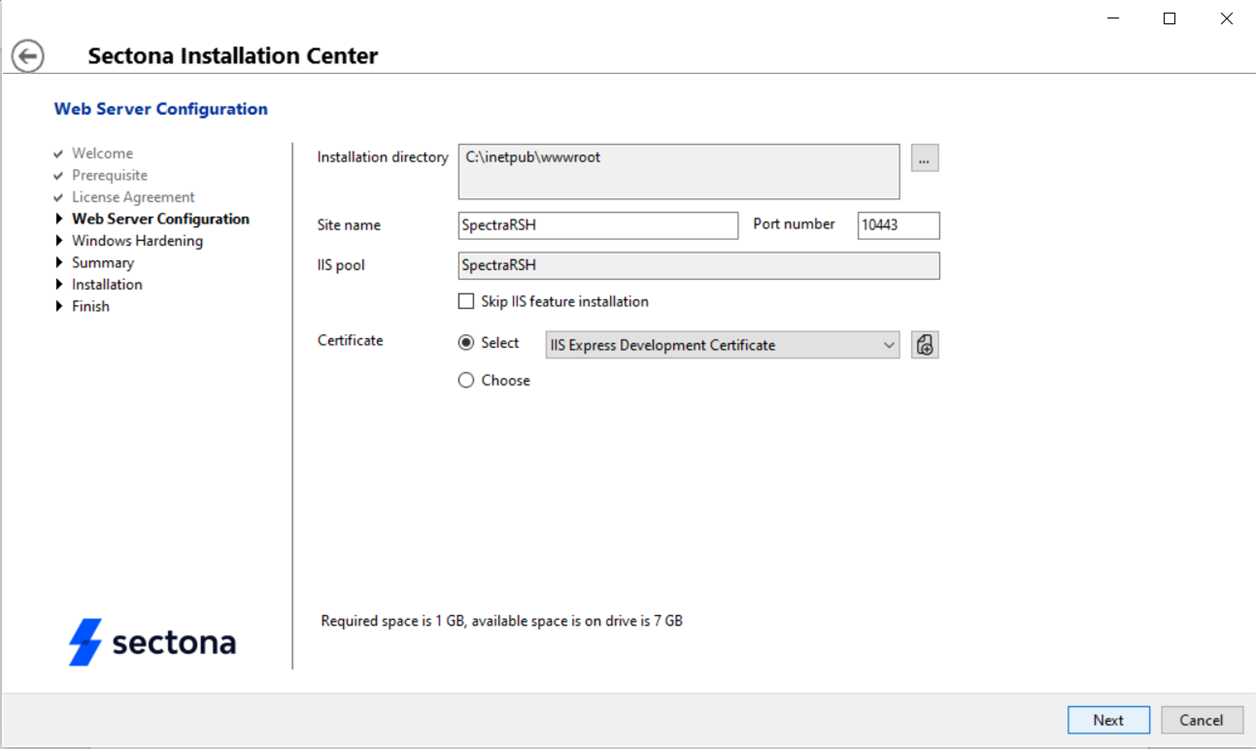Viewport: 1256px width, 749px height.
Task: Minimize the installer window
Action: click(1112, 19)
